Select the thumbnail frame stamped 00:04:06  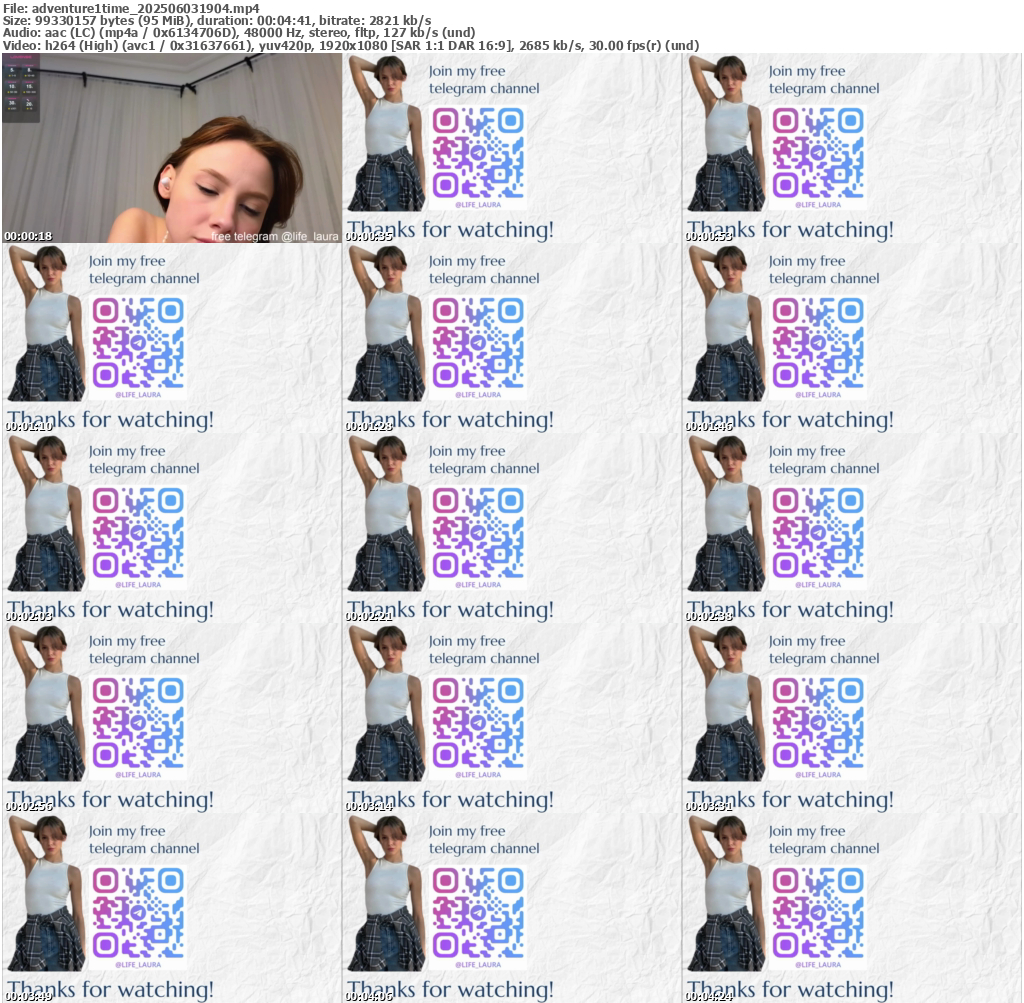pos(512,908)
